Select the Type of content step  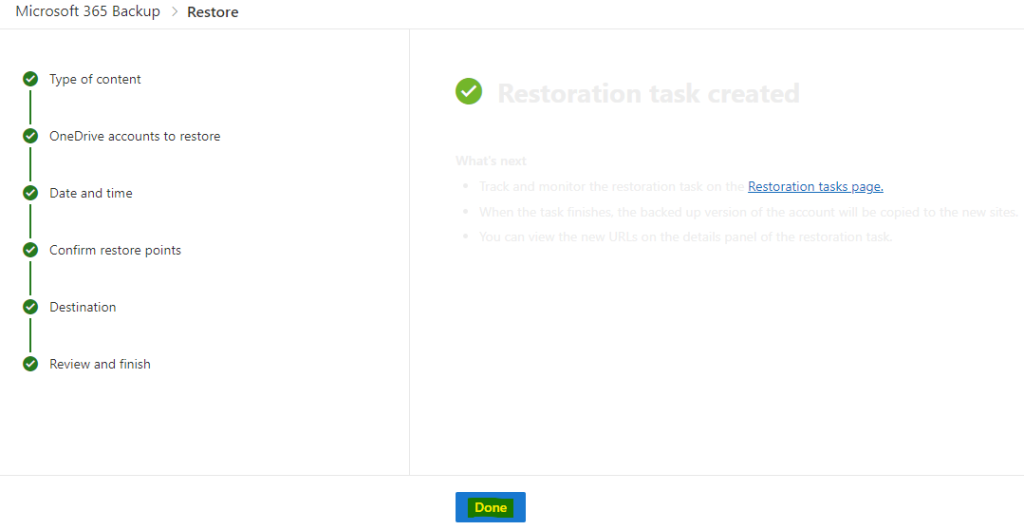coord(95,79)
